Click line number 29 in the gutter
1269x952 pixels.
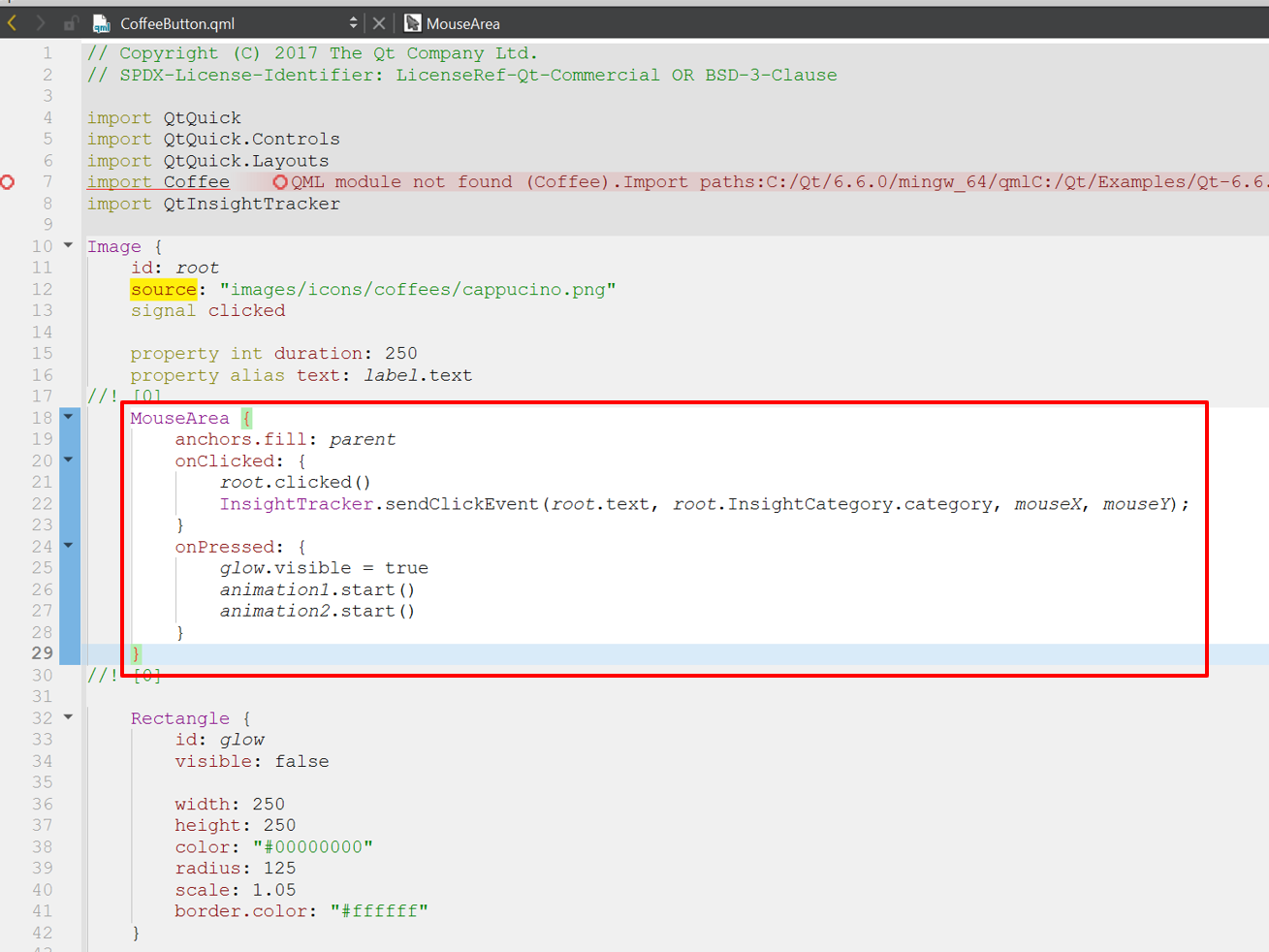pos(42,653)
